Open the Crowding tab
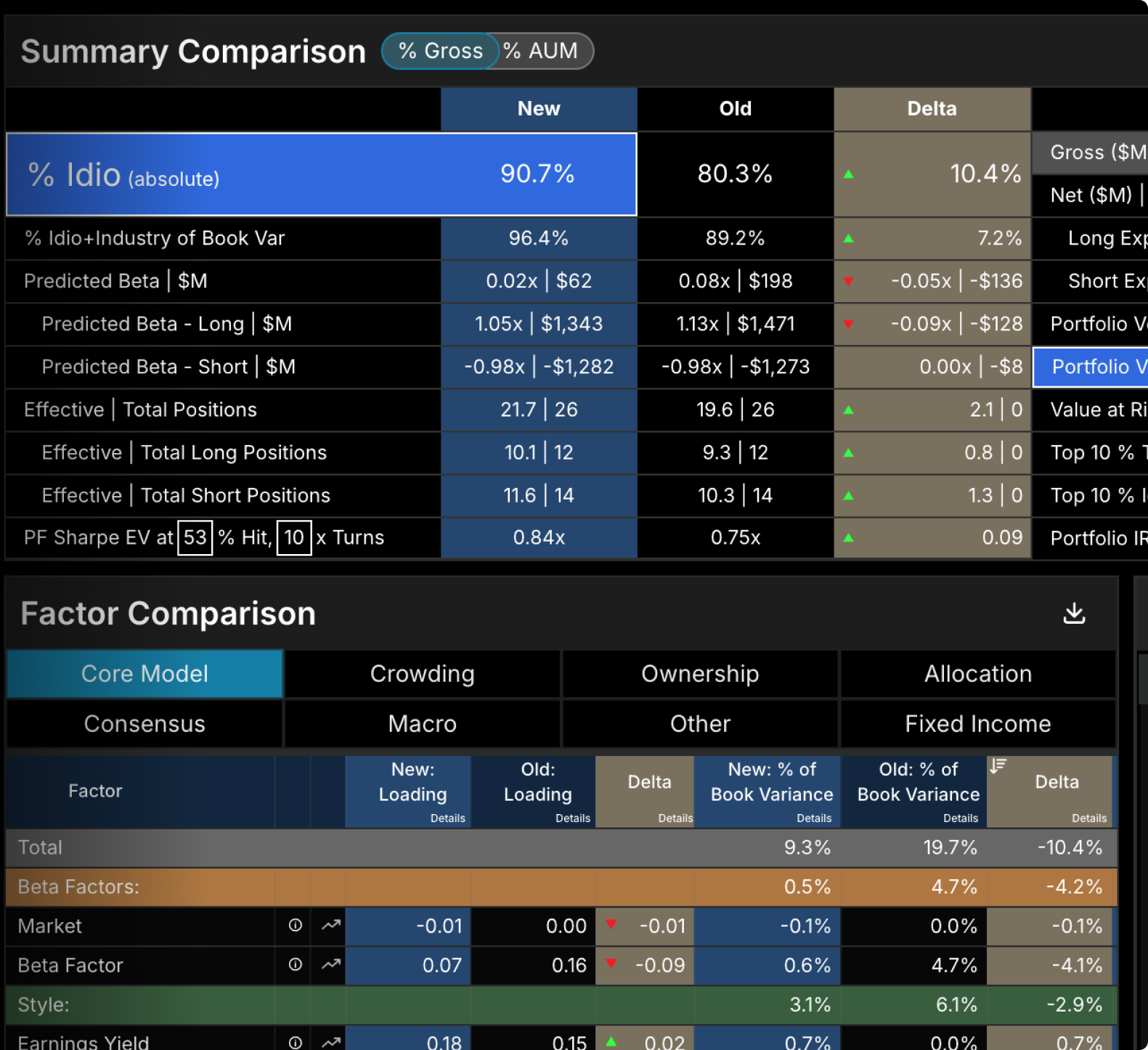Screen dimensions: 1148x1050 click(423, 674)
